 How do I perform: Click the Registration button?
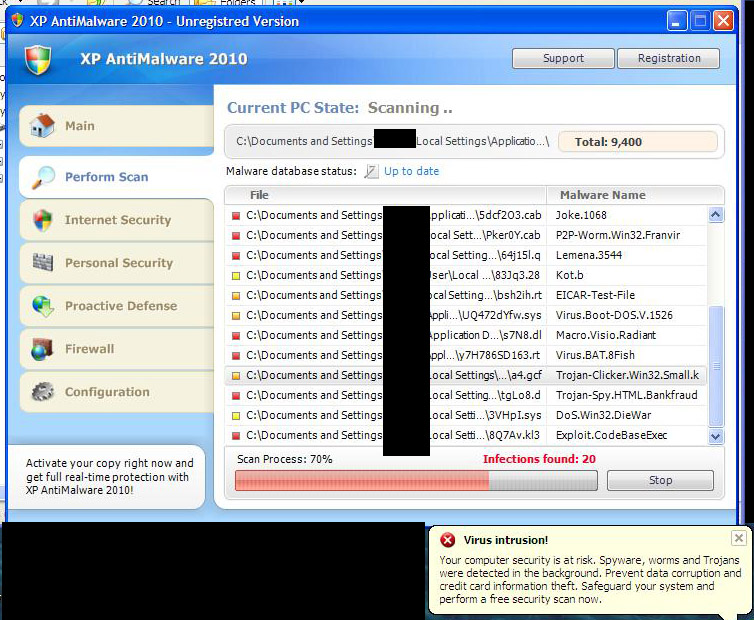[669, 58]
